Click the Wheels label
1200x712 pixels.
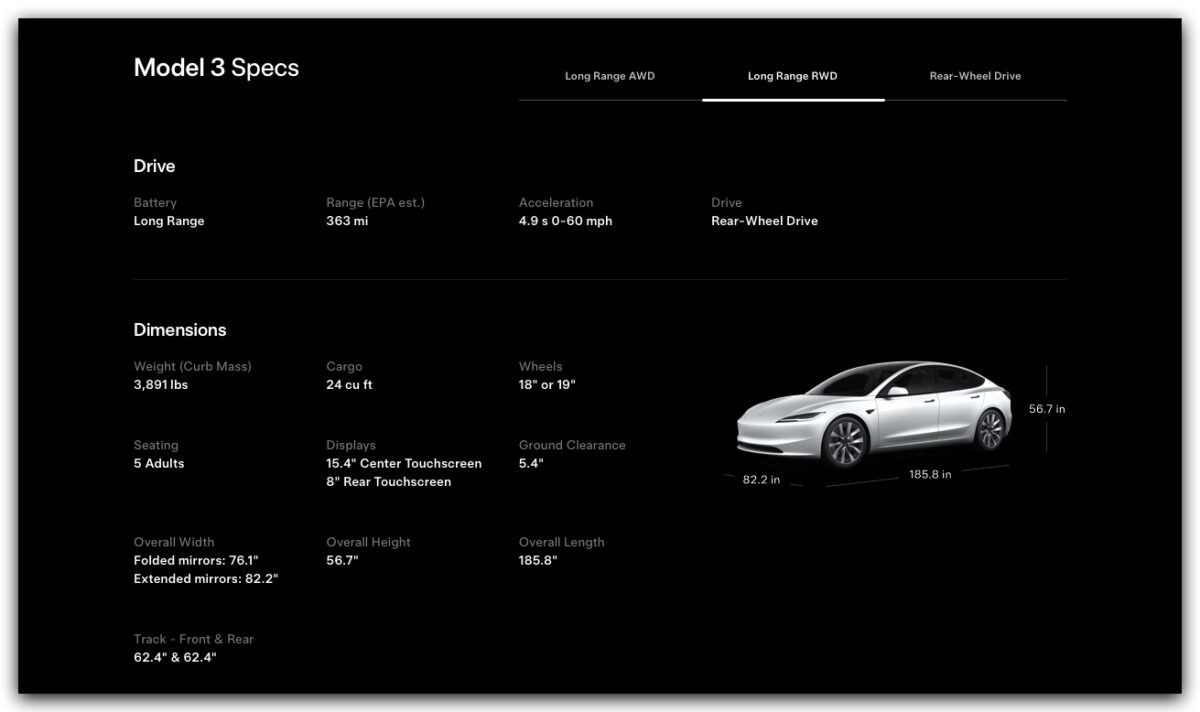tap(540, 367)
